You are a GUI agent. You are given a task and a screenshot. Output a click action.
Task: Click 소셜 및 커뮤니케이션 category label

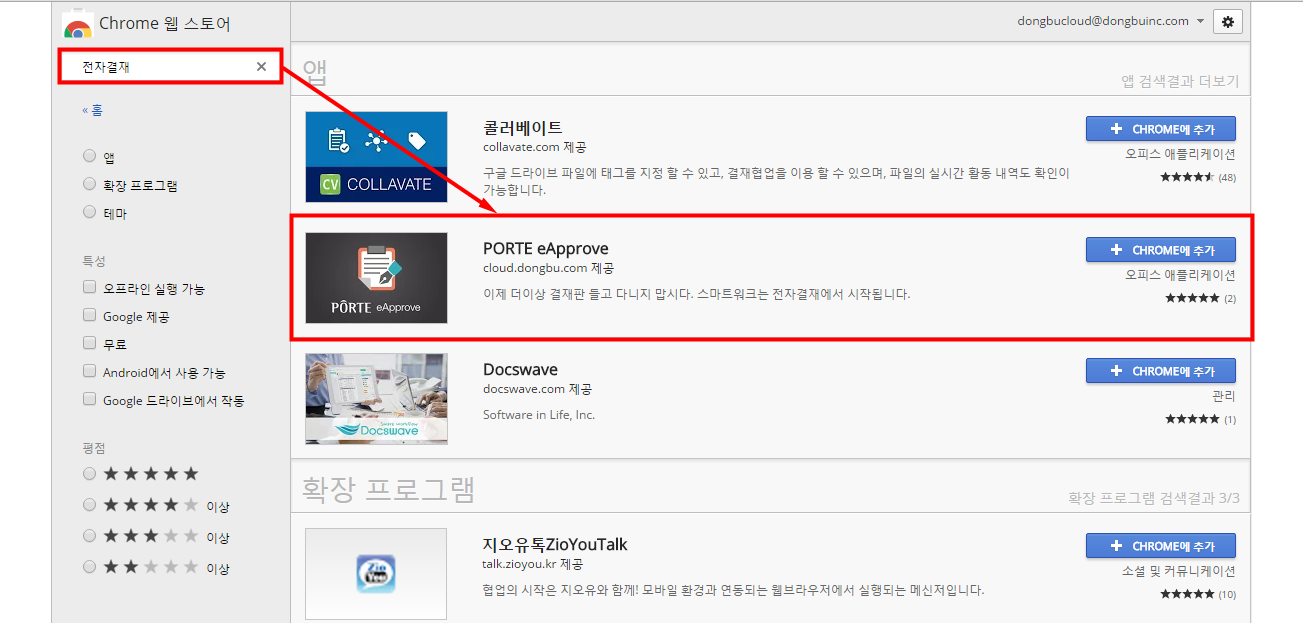click(x=1179, y=572)
